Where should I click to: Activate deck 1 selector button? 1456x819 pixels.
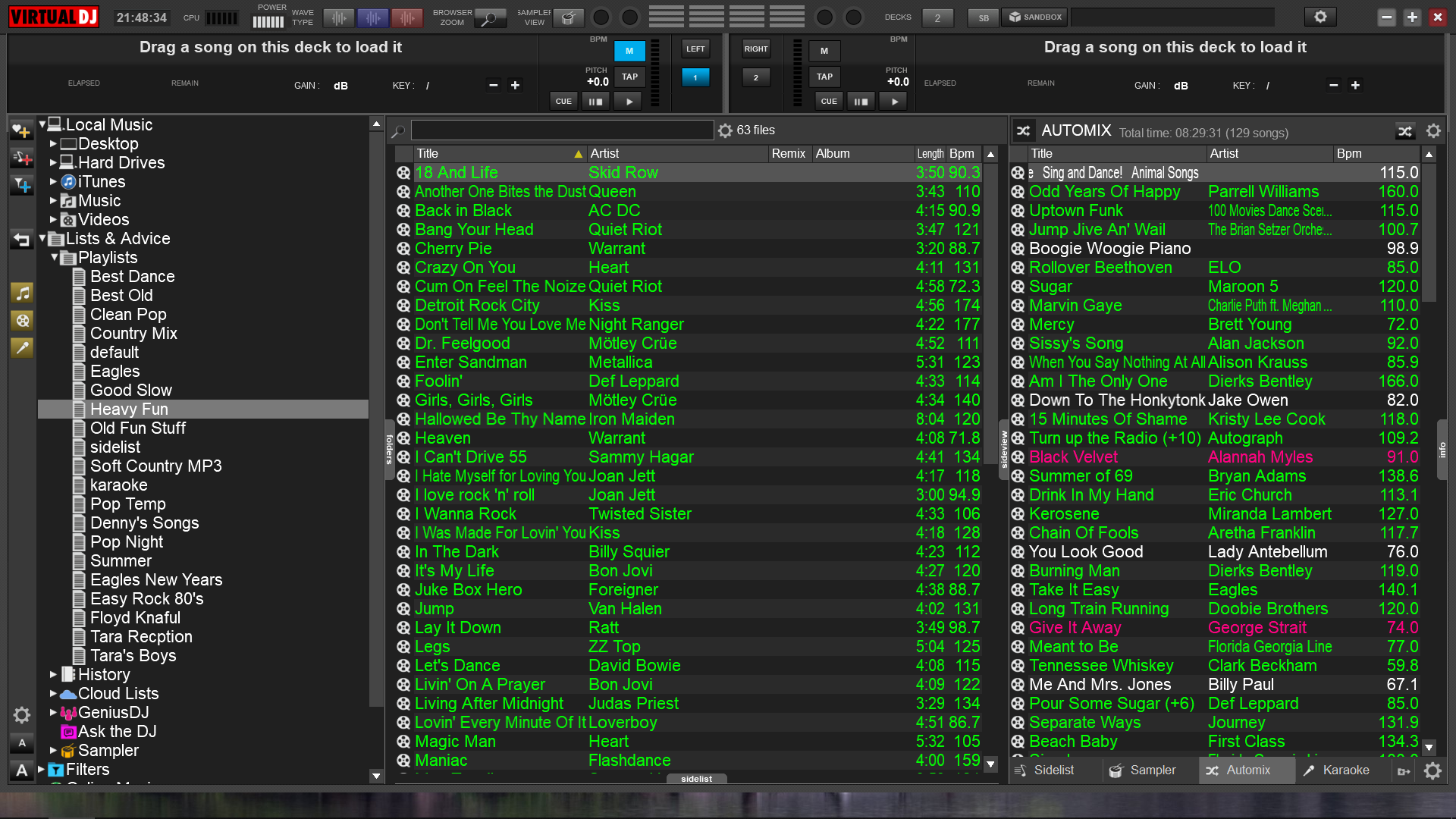[695, 77]
